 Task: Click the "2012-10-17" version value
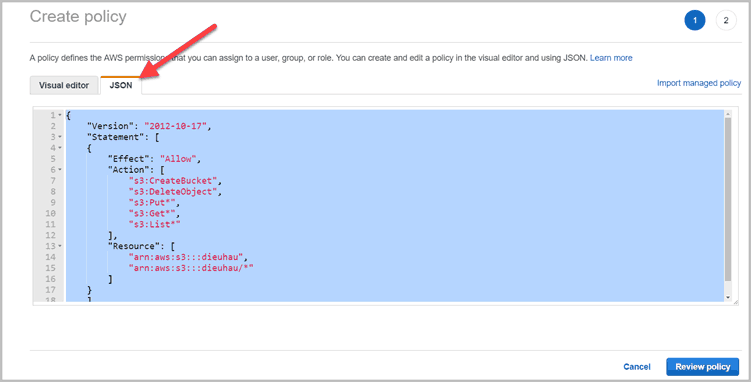coord(175,126)
